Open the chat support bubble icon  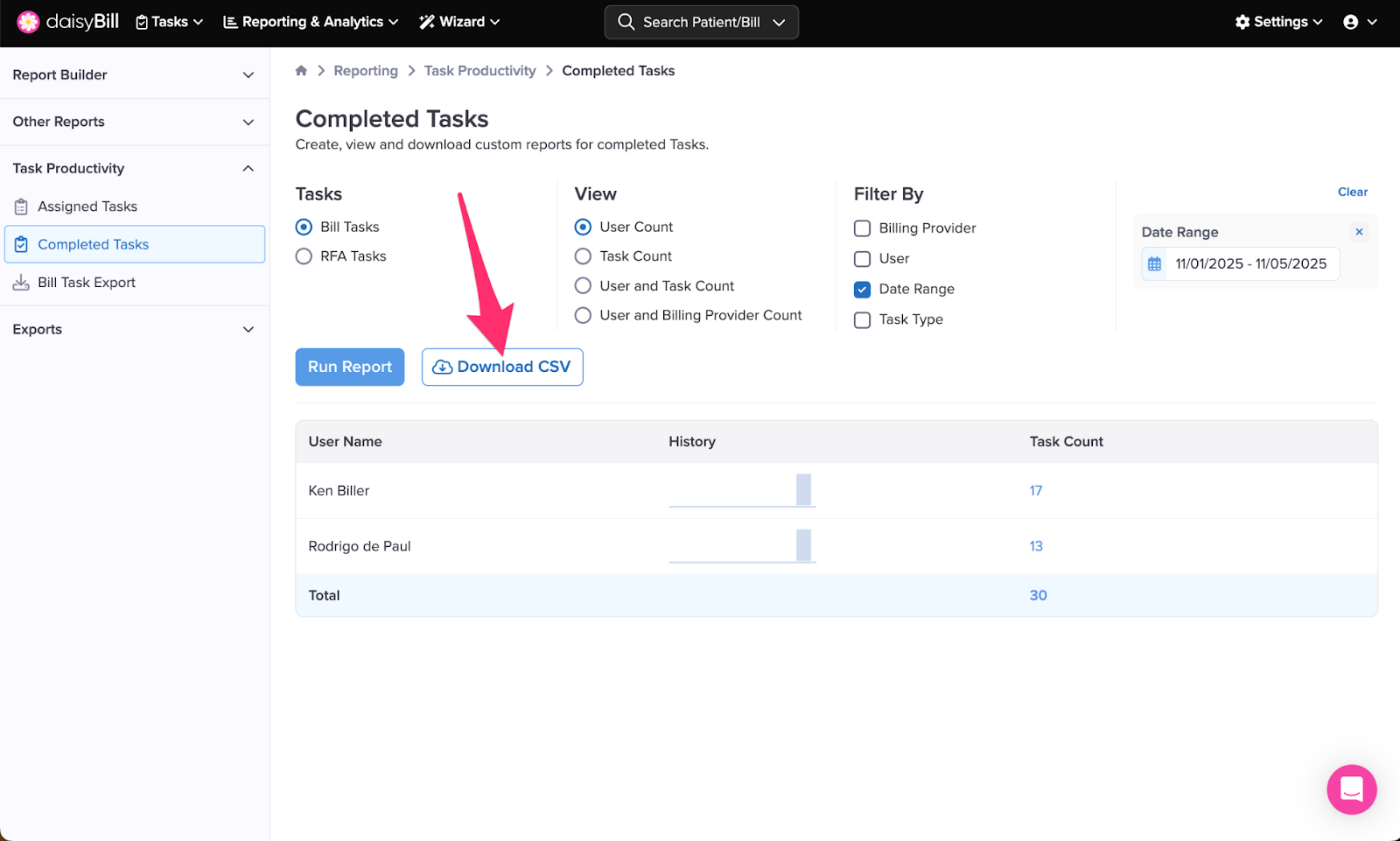pos(1351,789)
